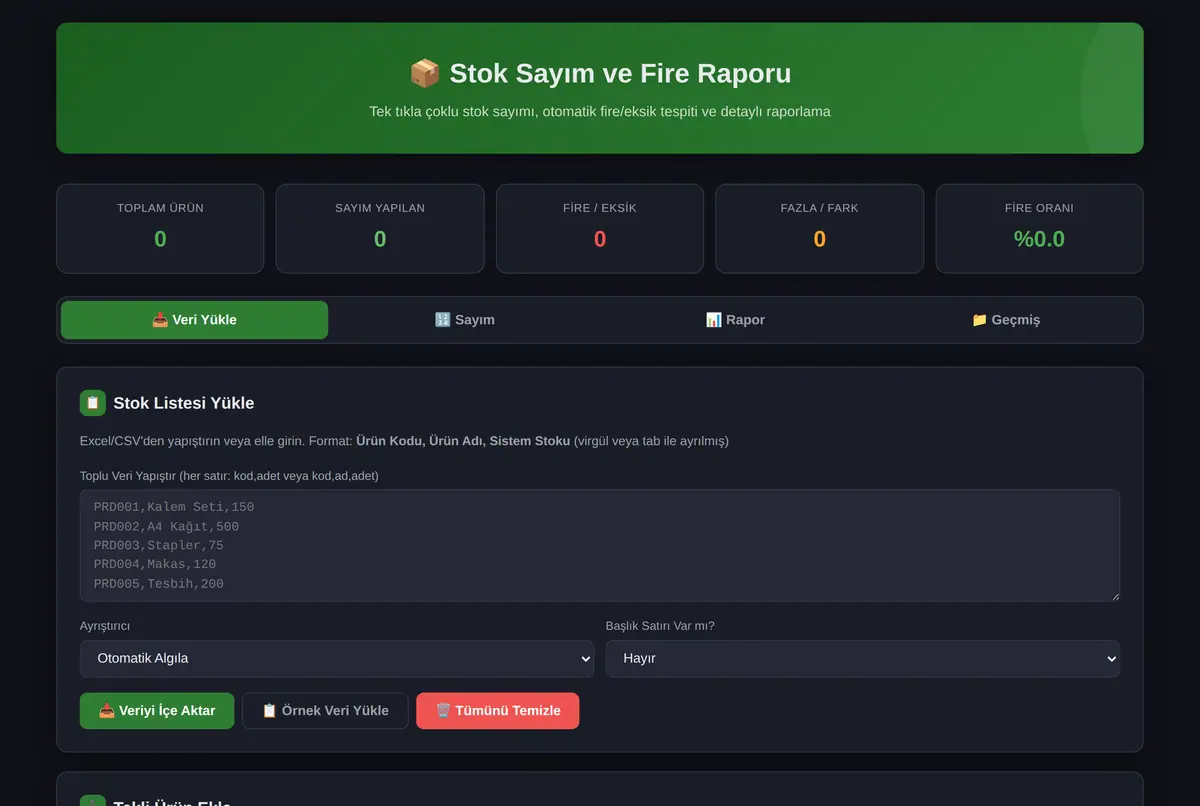
Task: Click the Toplam Ürün stat card
Action: tap(160, 228)
